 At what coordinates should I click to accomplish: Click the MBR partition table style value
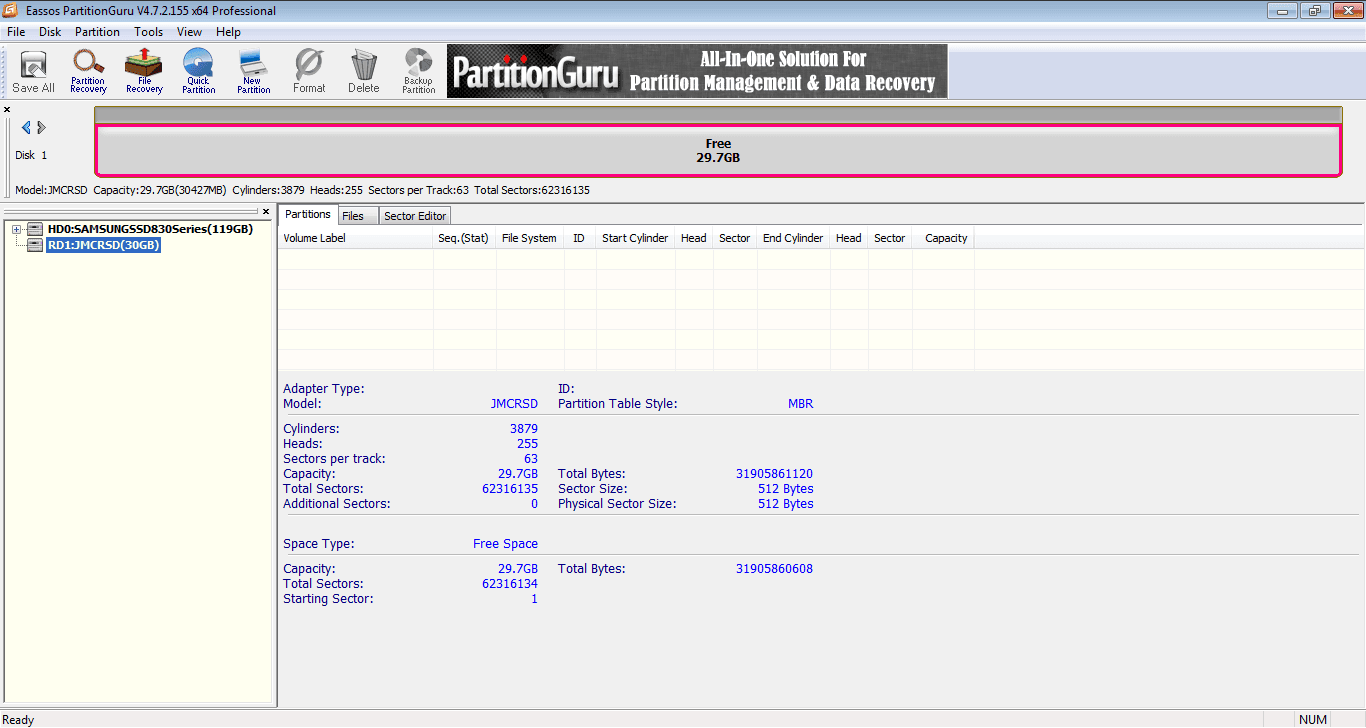[801, 404]
